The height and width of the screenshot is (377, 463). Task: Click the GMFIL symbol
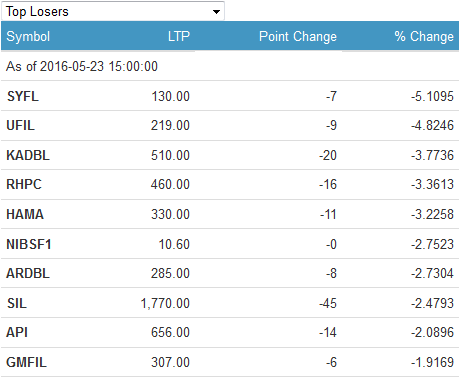coord(27,362)
